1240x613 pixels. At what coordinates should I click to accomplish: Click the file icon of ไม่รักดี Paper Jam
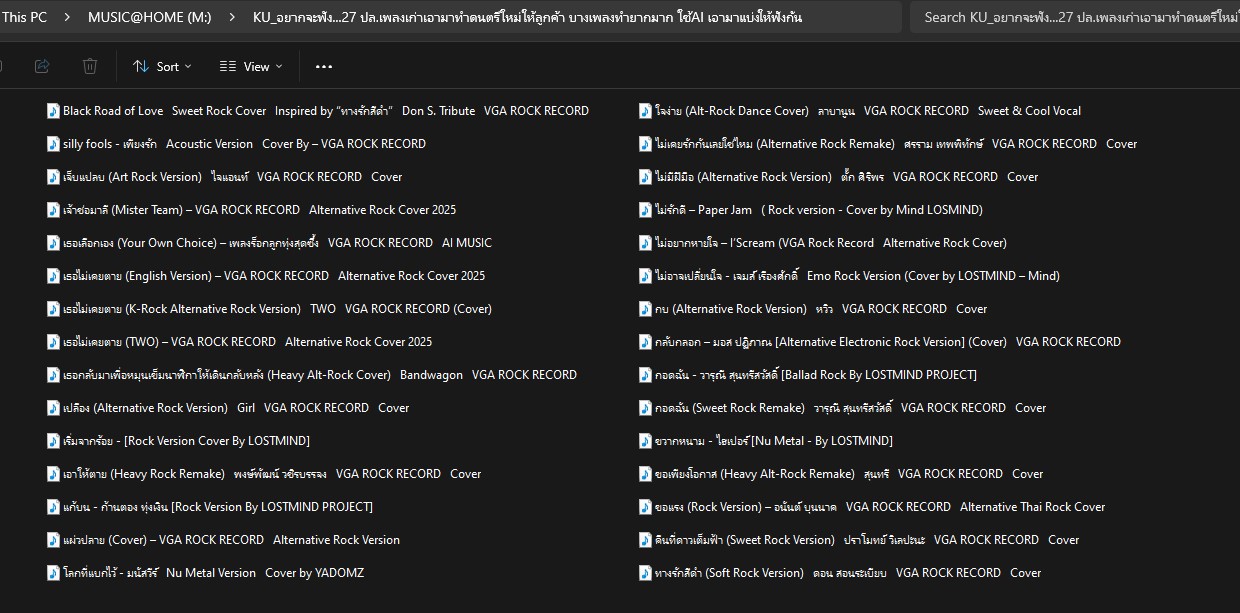[x=645, y=210]
